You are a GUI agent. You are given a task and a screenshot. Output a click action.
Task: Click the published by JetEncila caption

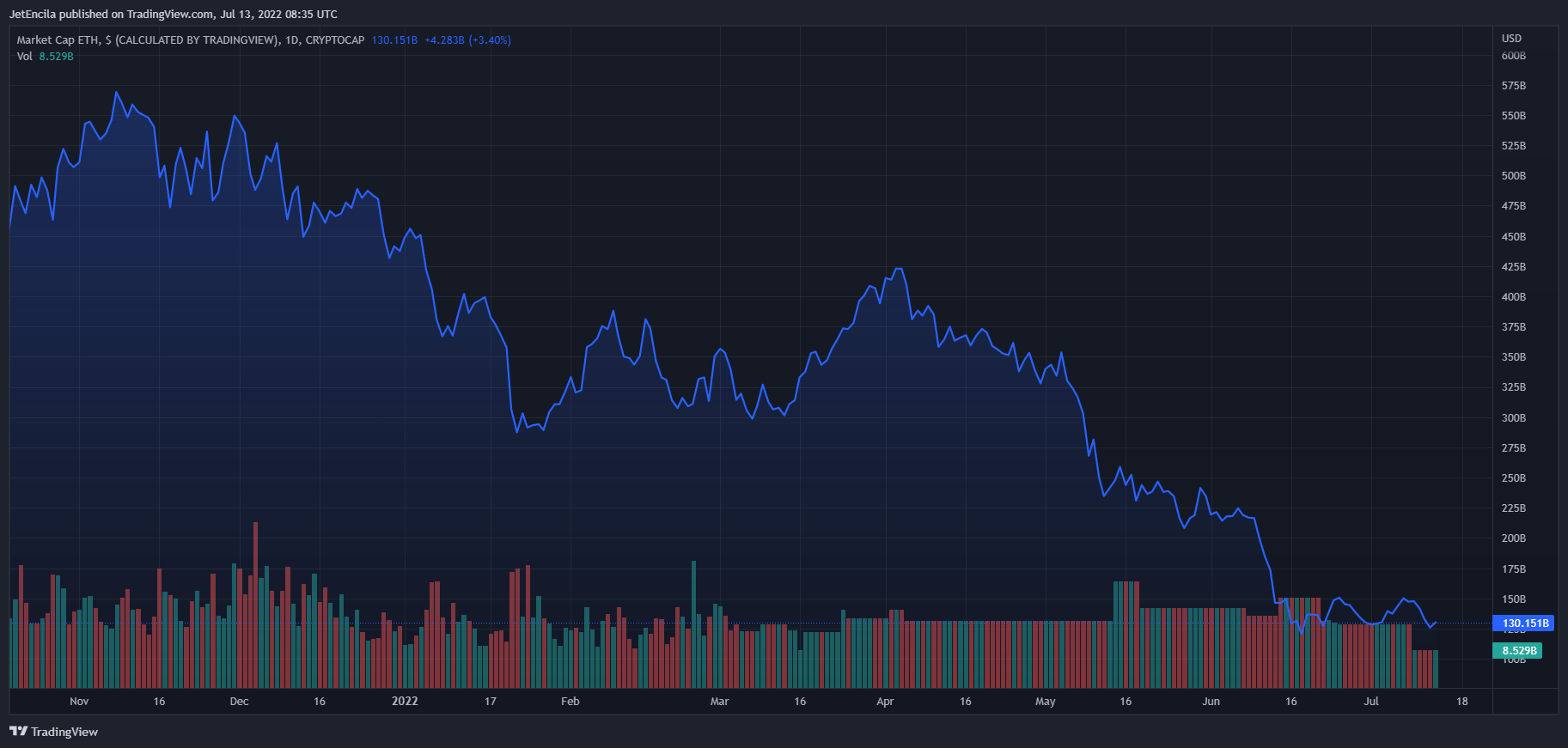(x=173, y=15)
